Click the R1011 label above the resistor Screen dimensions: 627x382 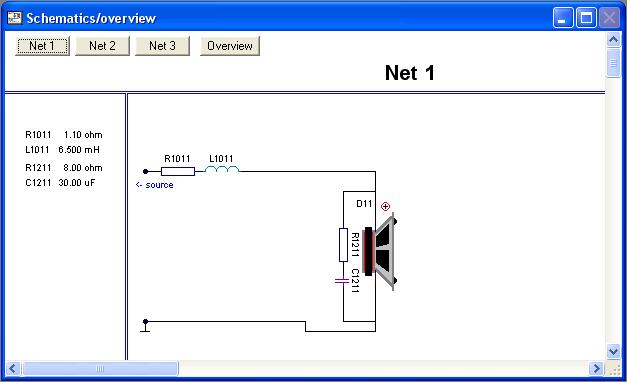click(177, 159)
